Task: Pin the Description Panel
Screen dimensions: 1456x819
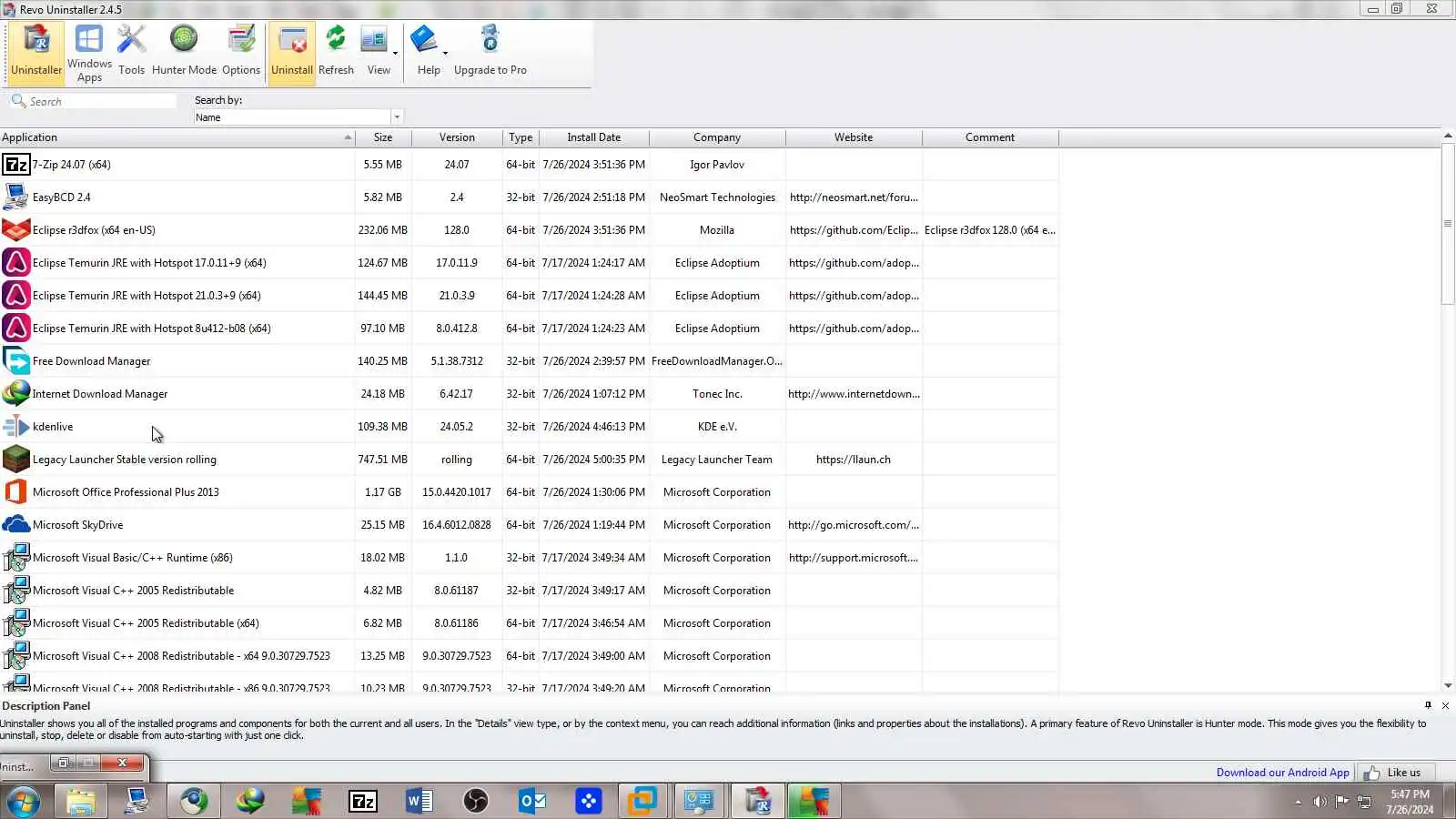Action: point(1428,705)
